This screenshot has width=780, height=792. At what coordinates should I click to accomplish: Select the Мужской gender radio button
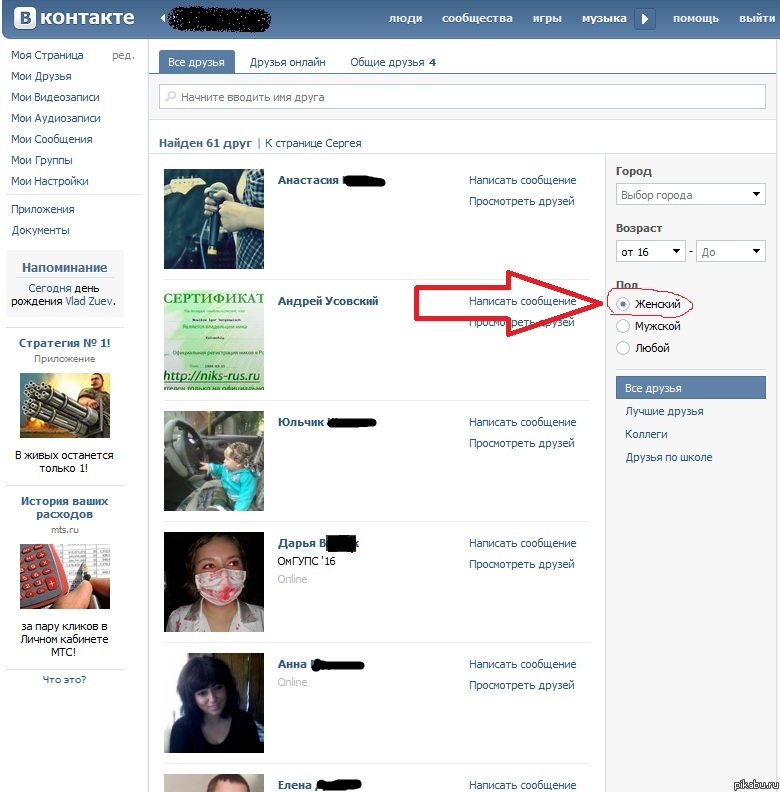pos(624,326)
